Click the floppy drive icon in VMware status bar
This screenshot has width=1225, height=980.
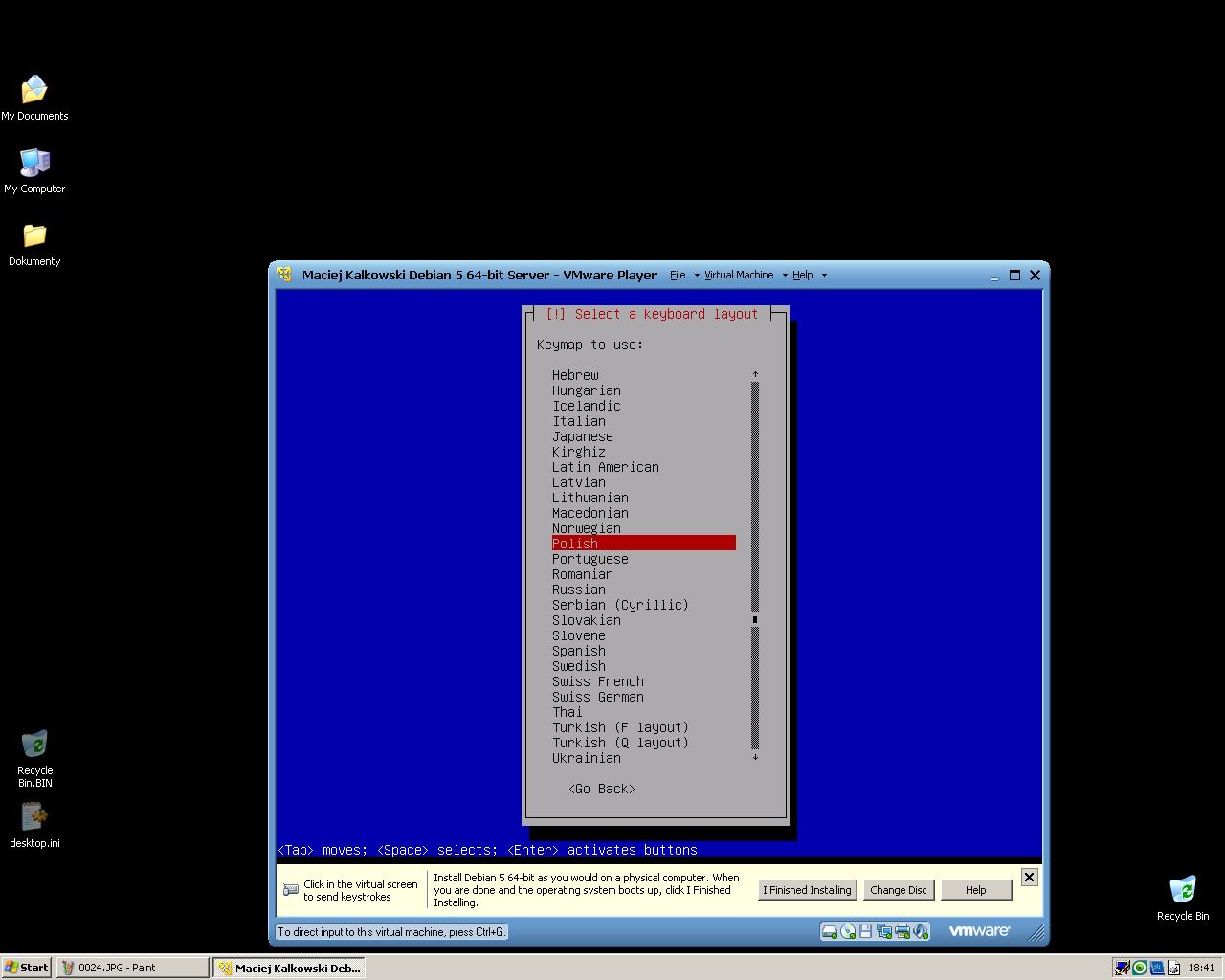click(865, 931)
